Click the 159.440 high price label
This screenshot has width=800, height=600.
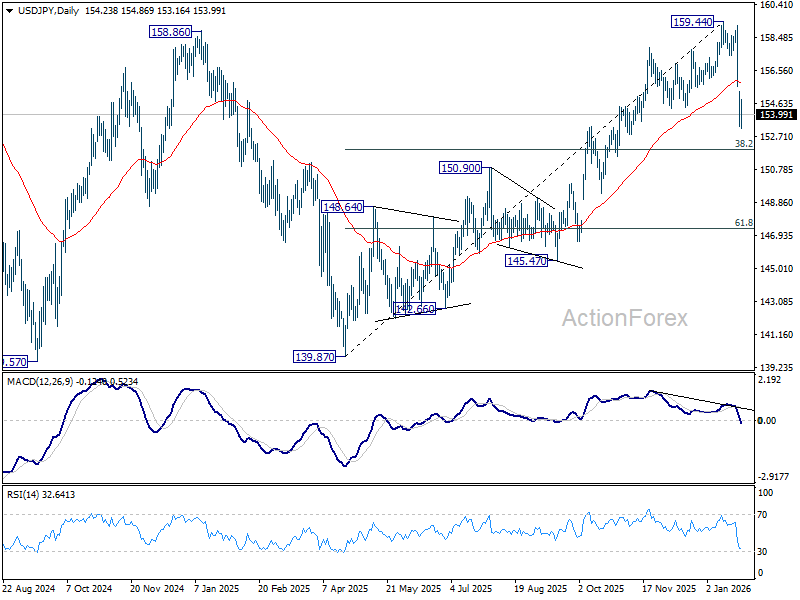point(692,22)
